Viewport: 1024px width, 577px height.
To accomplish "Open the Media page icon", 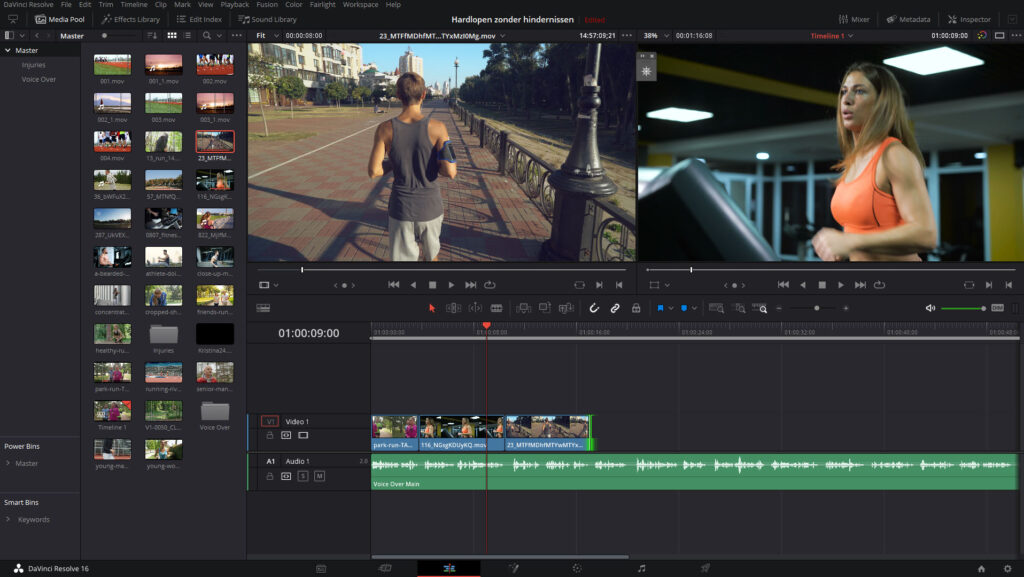I will coord(321,569).
